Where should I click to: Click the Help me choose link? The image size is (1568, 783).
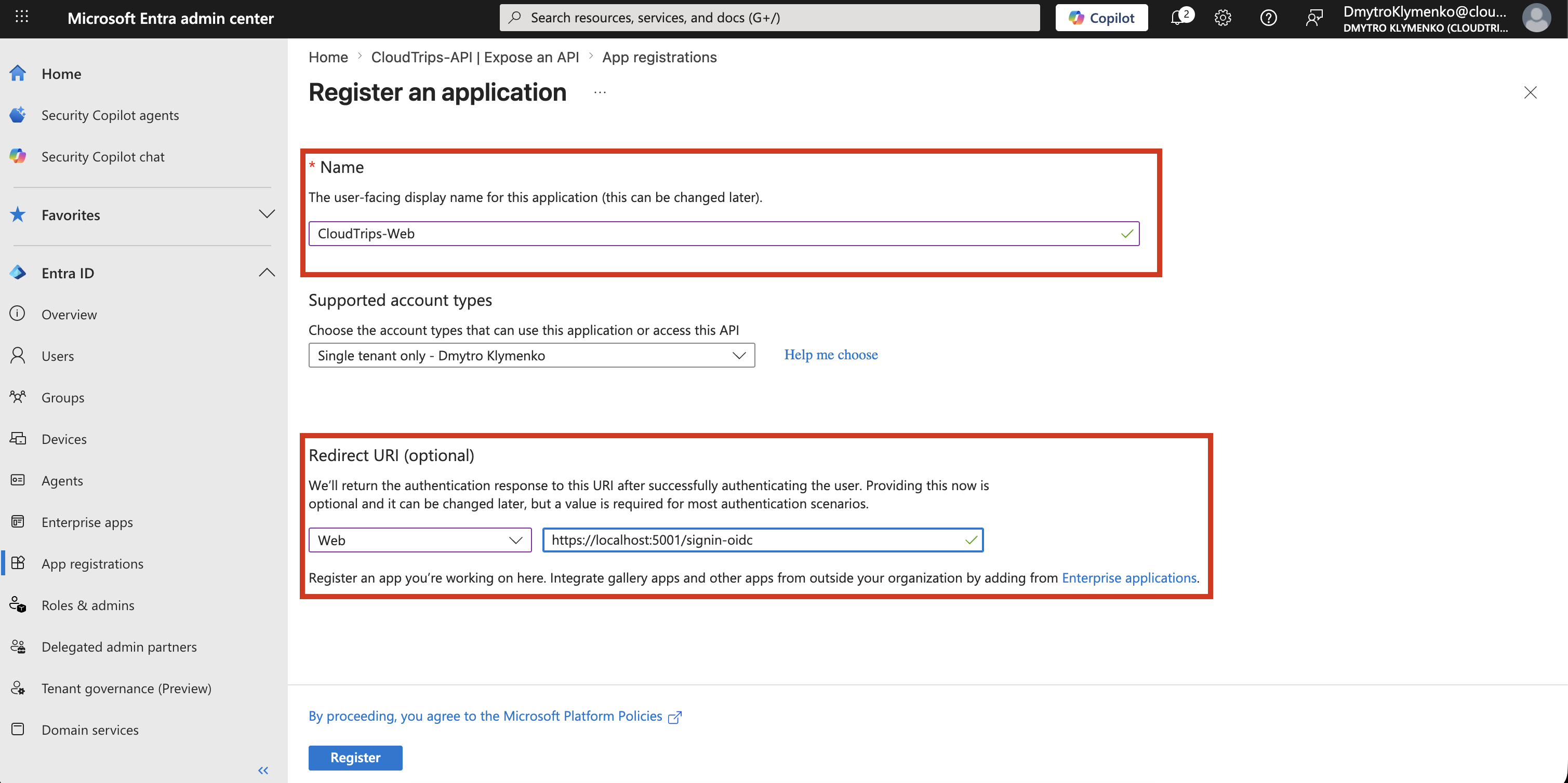[831, 355]
